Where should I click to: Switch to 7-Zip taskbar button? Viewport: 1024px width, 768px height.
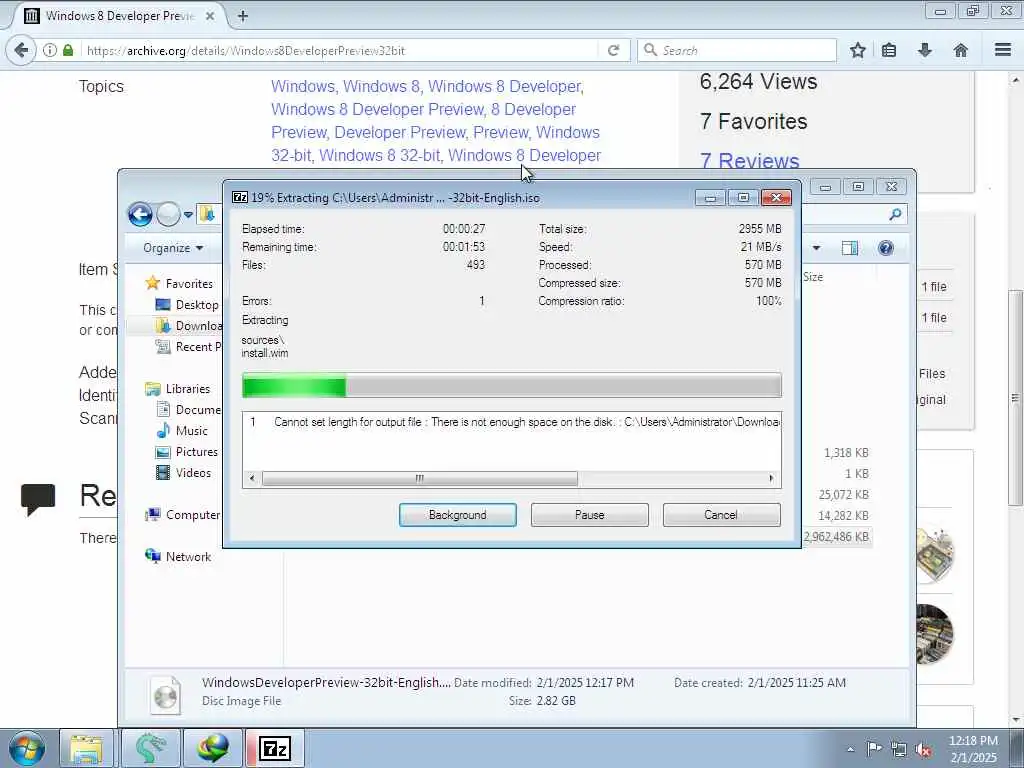click(x=275, y=748)
